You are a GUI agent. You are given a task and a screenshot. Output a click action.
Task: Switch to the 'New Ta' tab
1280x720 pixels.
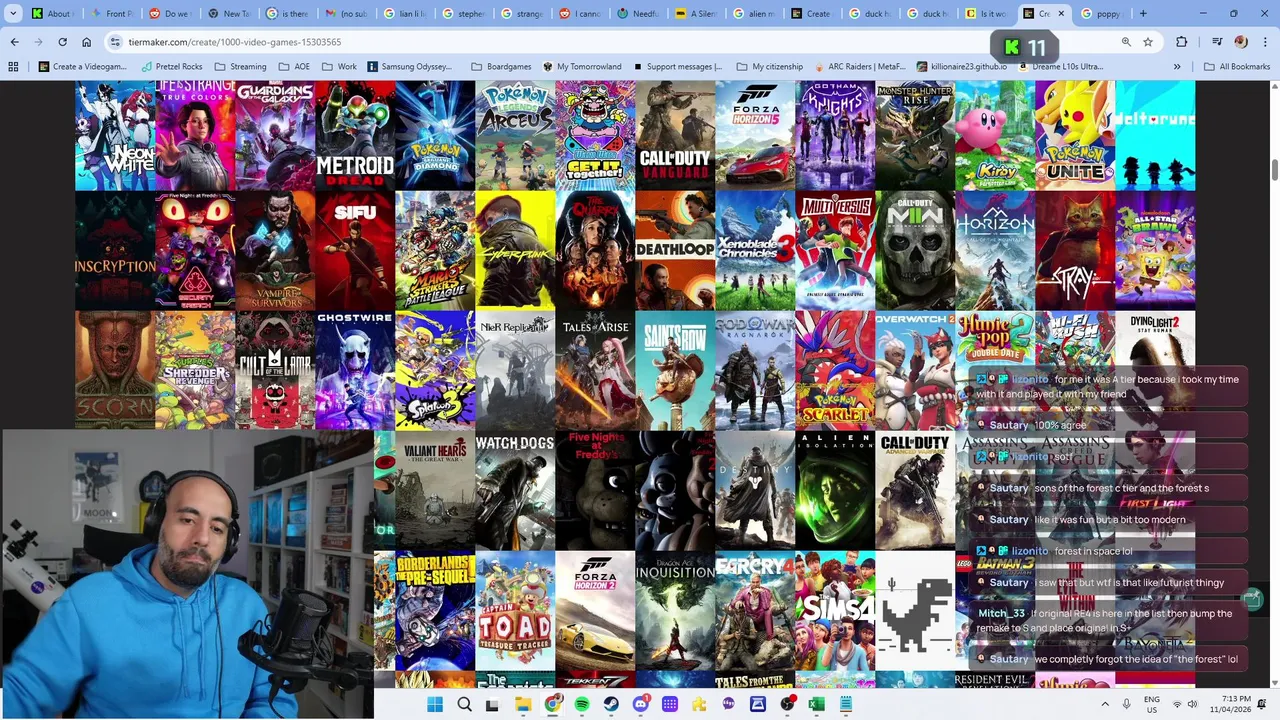[x=227, y=14]
